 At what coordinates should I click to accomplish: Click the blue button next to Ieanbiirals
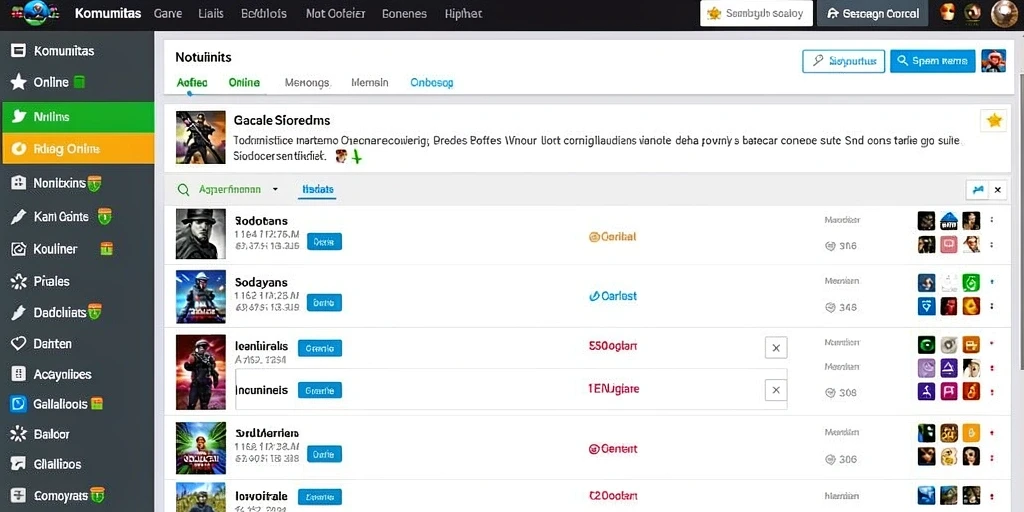click(319, 348)
